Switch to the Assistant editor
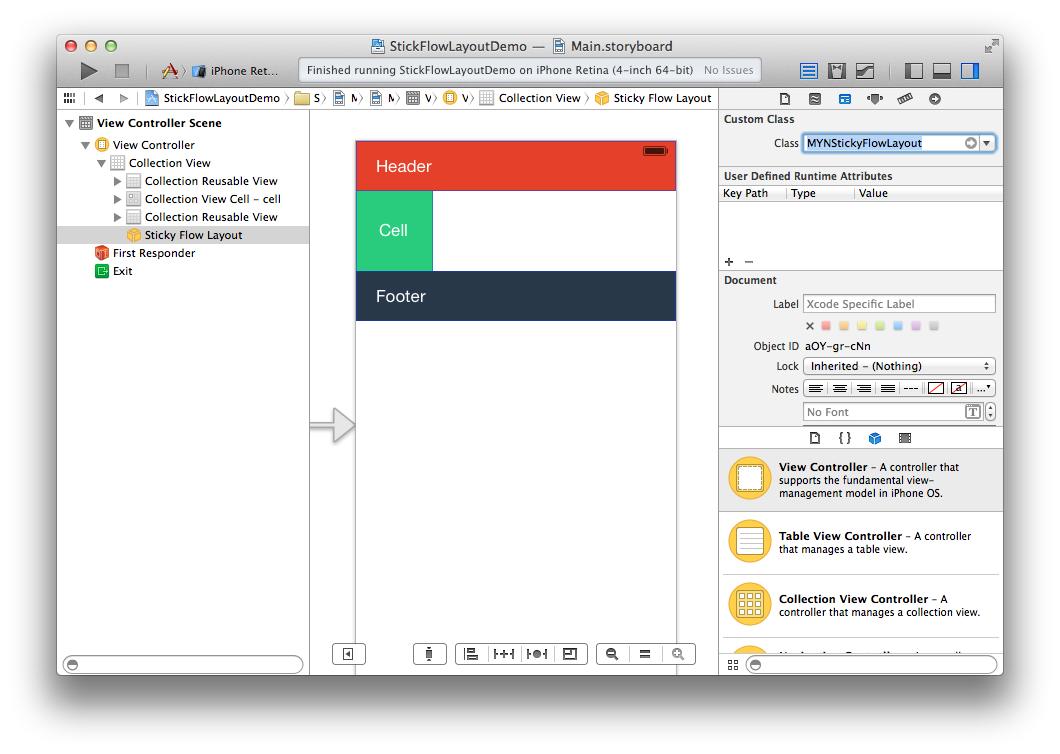 837,70
